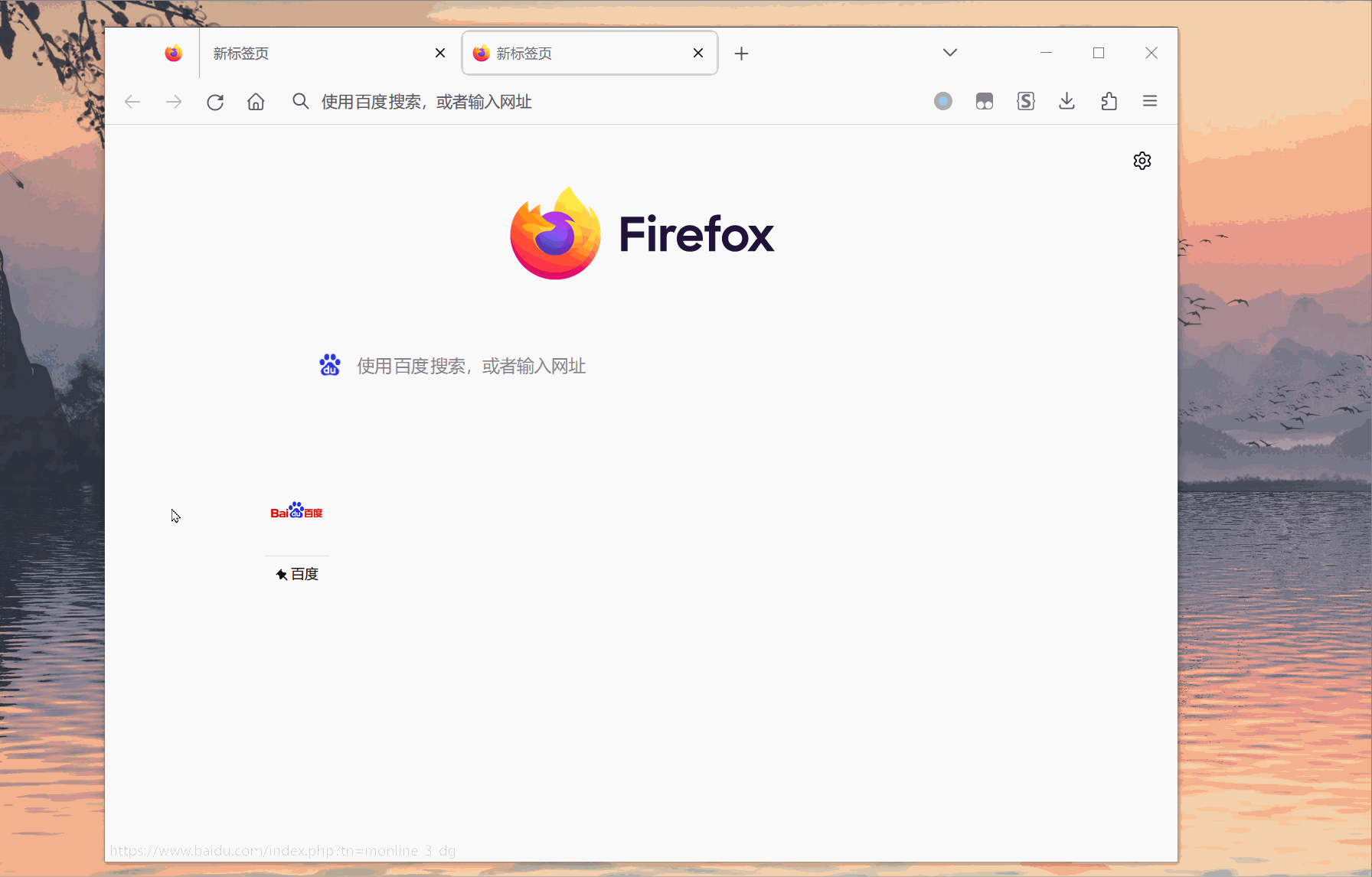
Task: Expand the list all tabs chevron
Action: 950,53
